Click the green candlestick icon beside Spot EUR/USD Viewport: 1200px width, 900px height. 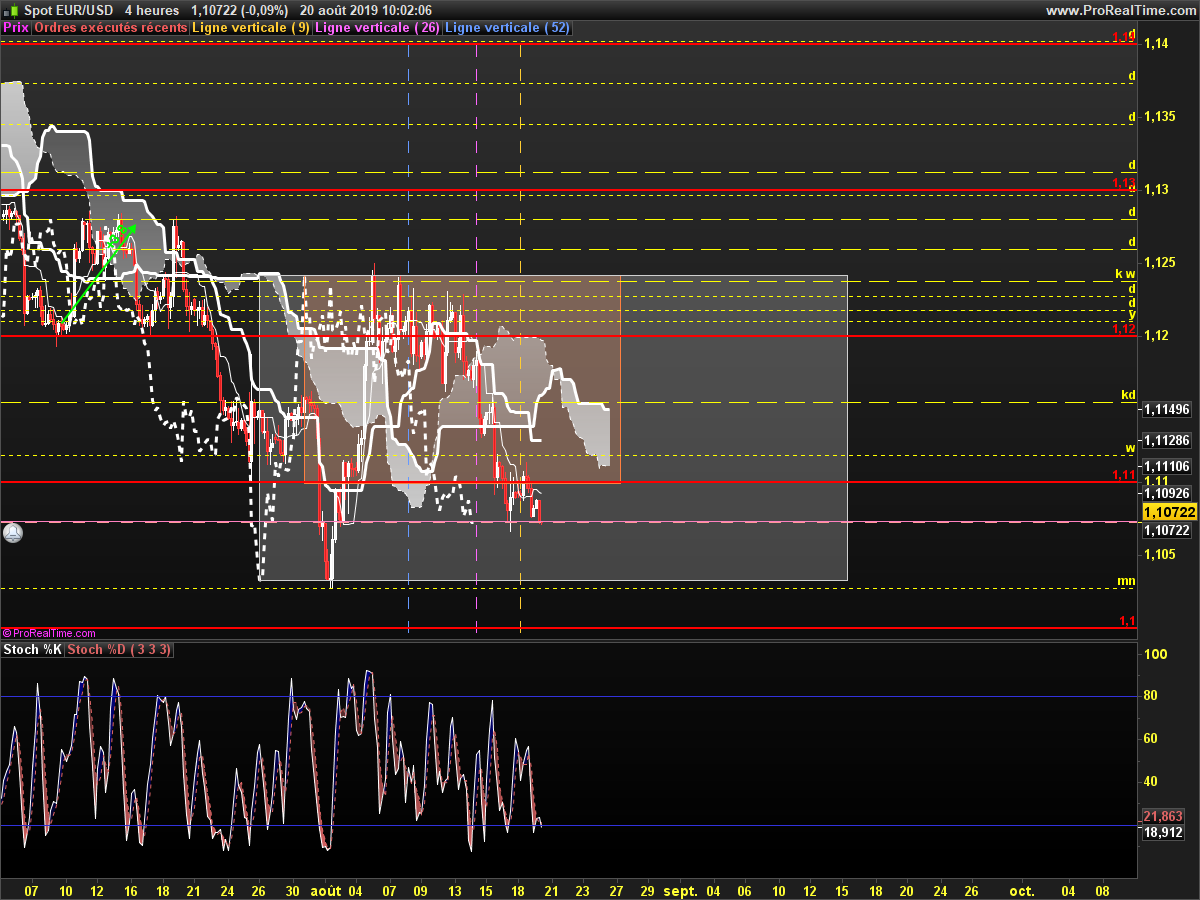[11, 10]
